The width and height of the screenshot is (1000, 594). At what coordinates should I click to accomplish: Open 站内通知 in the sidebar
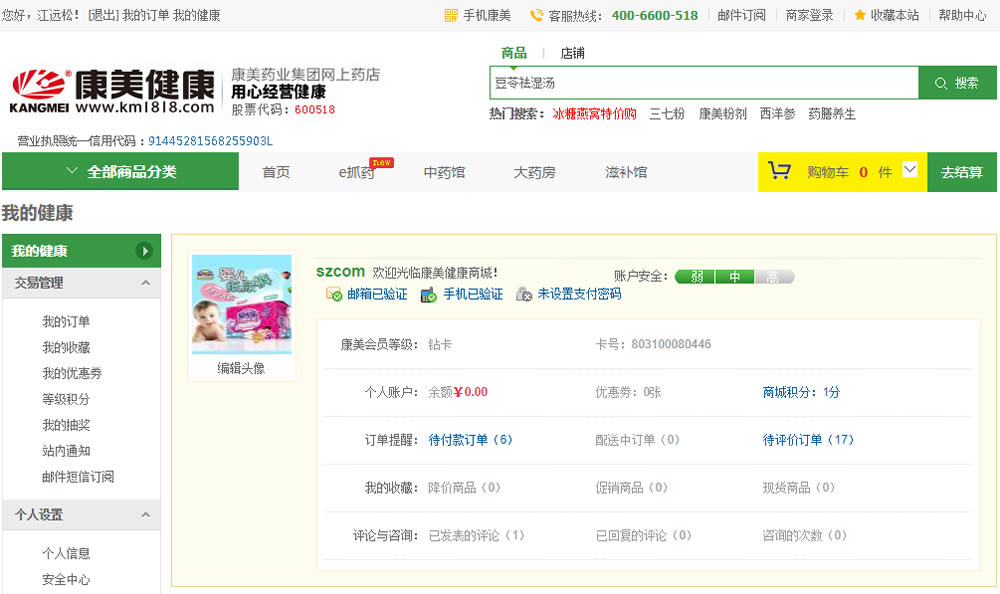tap(66, 451)
